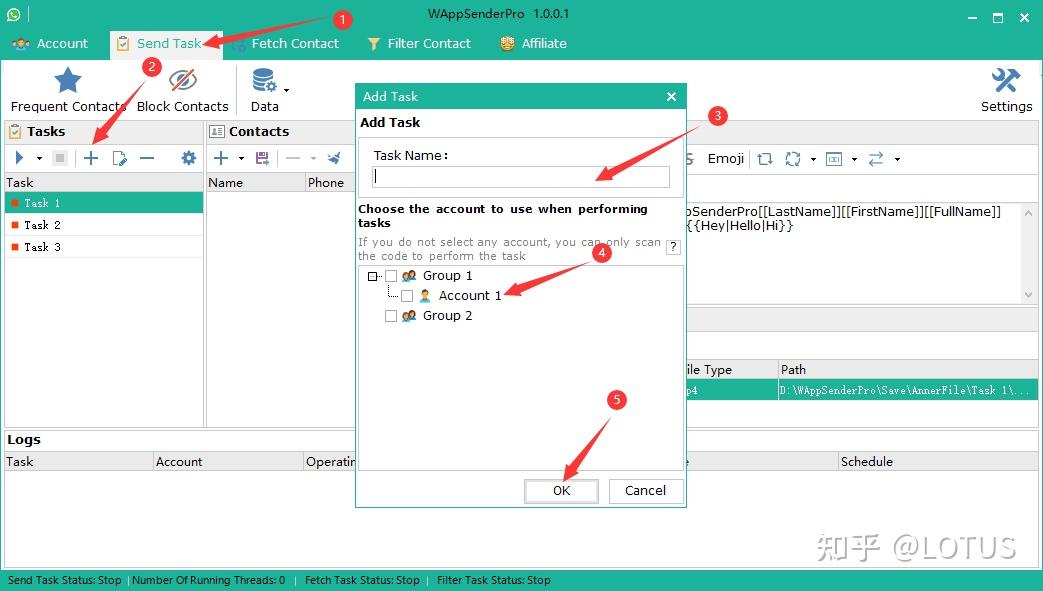The height and width of the screenshot is (591, 1043).
Task: Expand the Data dropdown arrow
Action: tap(287, 89)
